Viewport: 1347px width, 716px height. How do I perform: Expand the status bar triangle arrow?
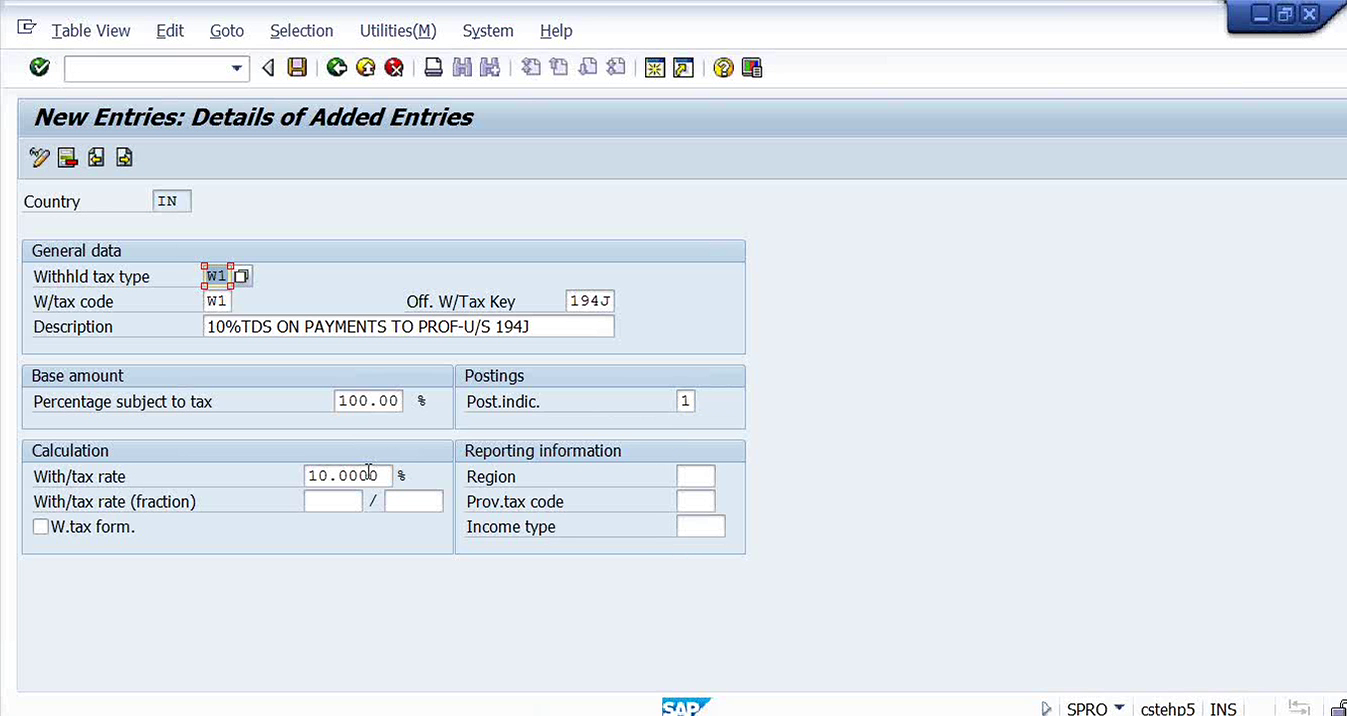[x=1047, y=708]
